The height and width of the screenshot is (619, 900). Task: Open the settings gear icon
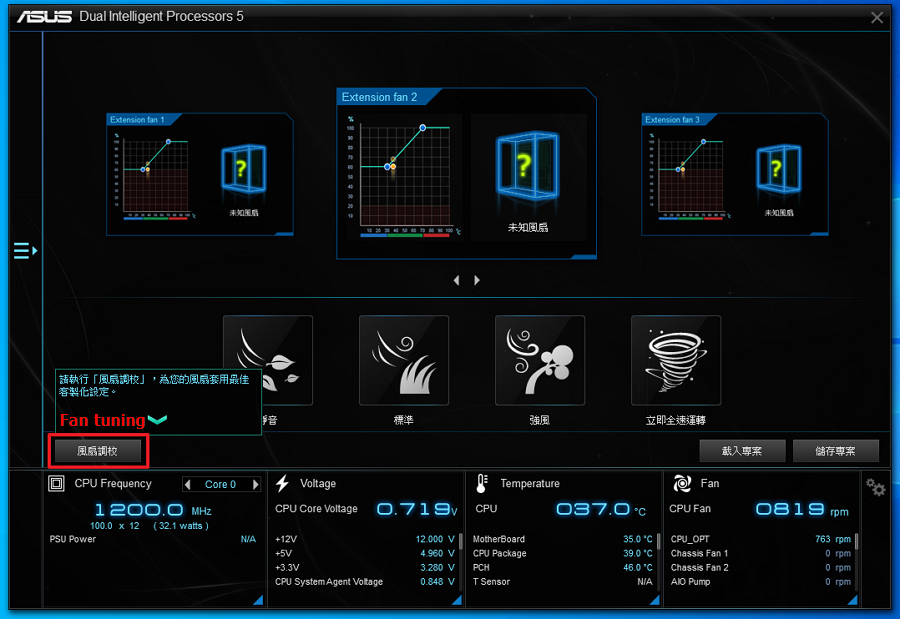click(x=876, y=487)
